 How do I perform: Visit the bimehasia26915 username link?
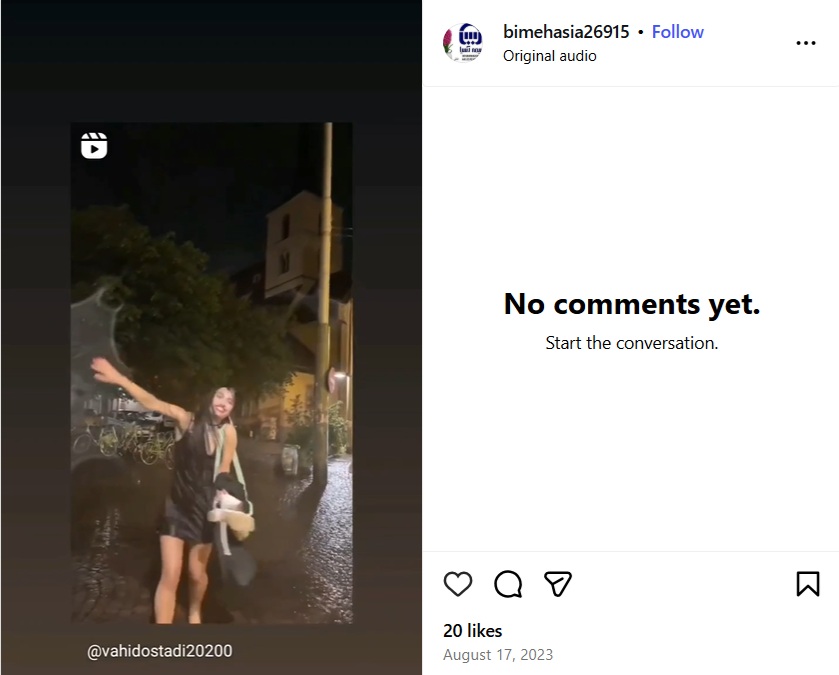pos(566,32)
